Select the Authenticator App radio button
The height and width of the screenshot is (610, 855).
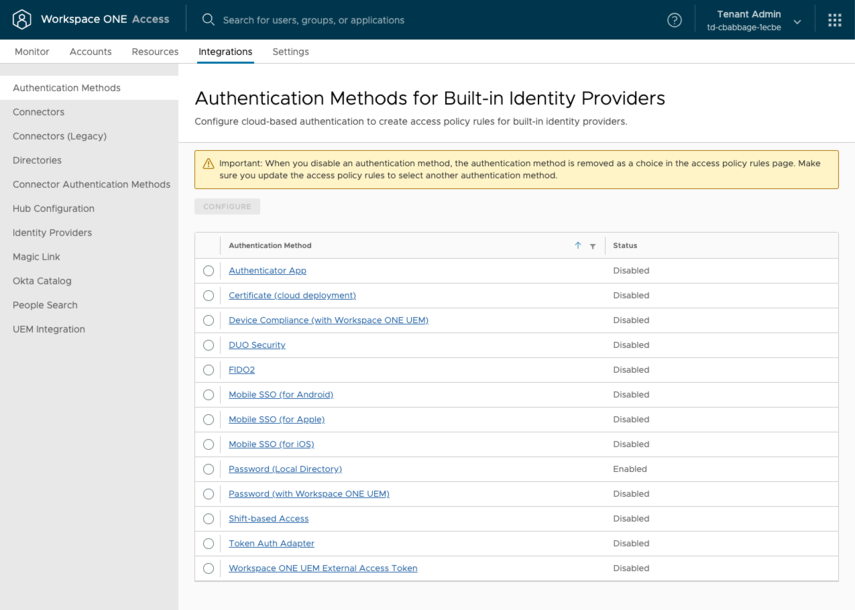208,271
